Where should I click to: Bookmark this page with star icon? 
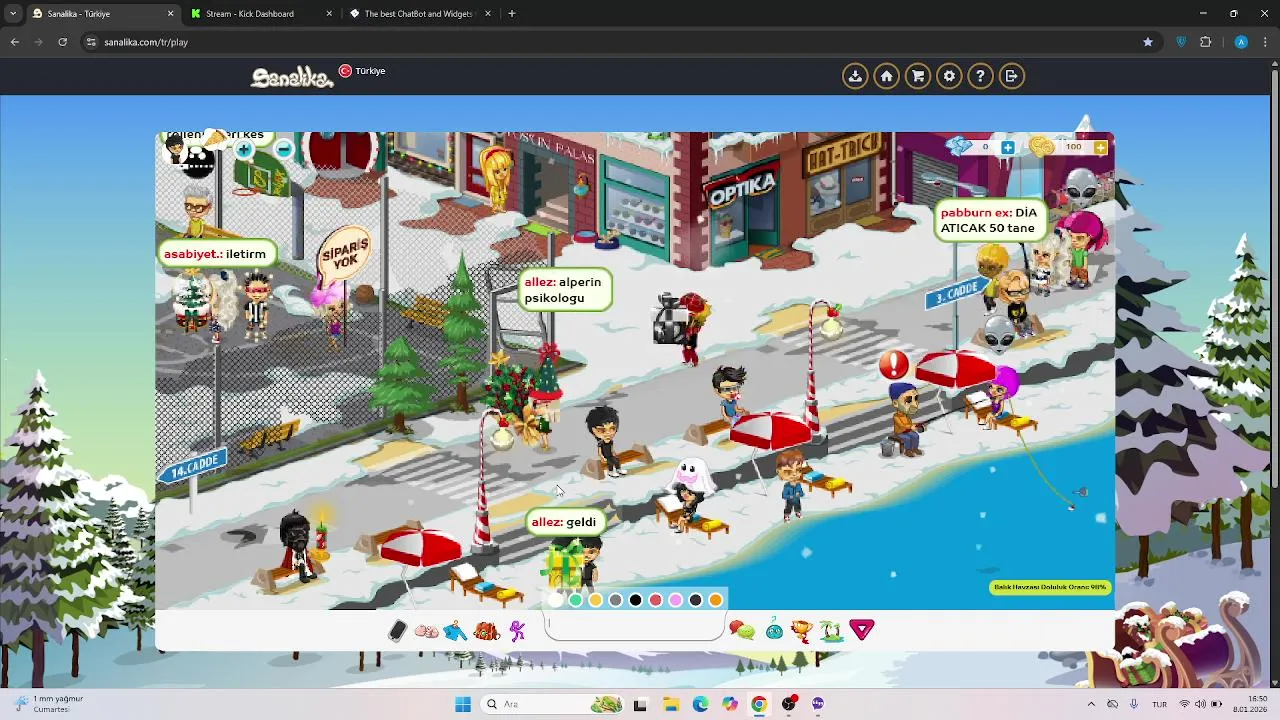click(x=1148, y=42)
